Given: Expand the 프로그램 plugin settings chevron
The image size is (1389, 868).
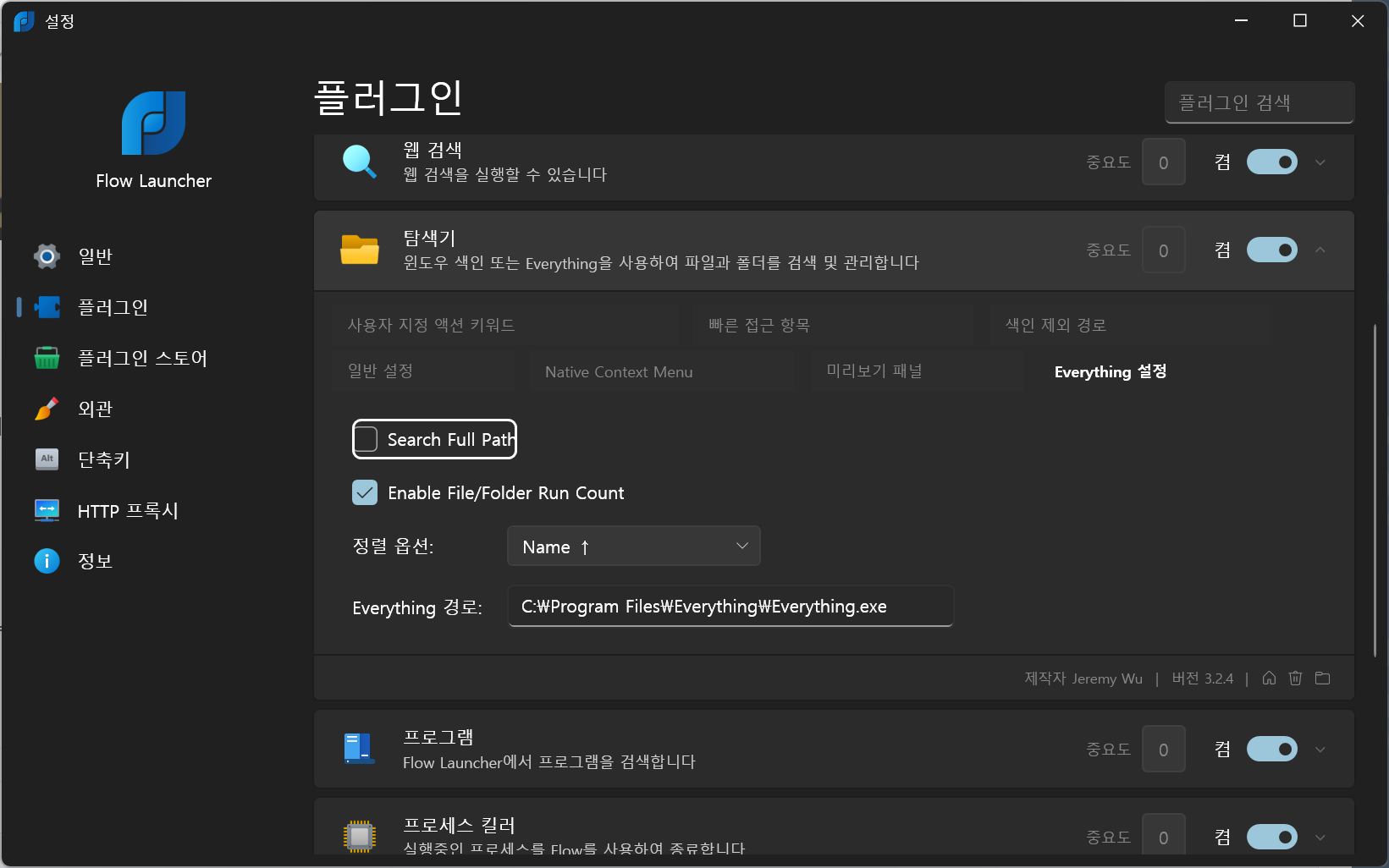Looking at the screenshot, I should point(1320,750).
